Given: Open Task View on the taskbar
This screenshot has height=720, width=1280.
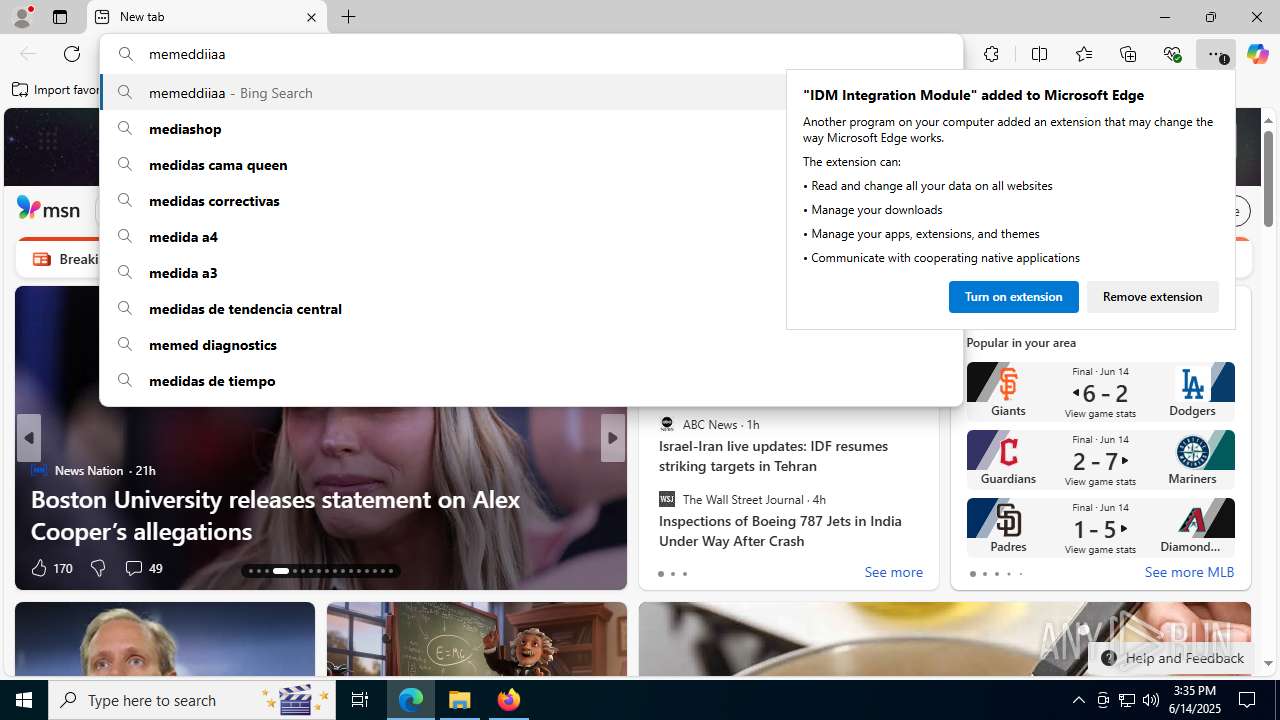Looking at the screenshot, I should 360,700.
